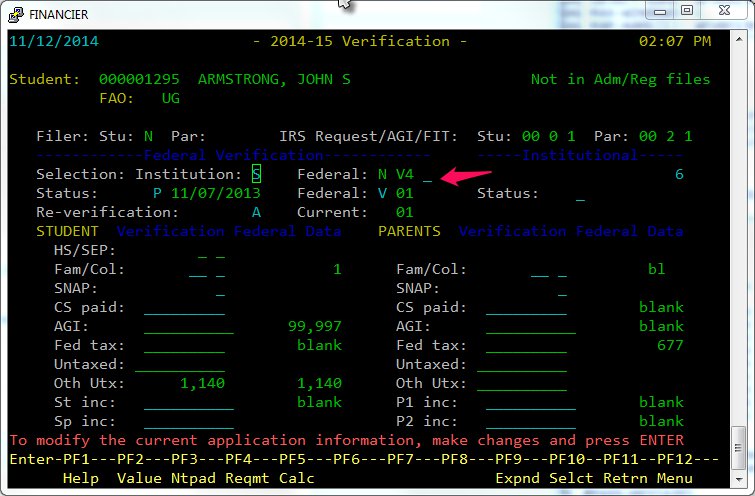Click the Value function key label
This screenshot has width=755, height=496.
140,478
